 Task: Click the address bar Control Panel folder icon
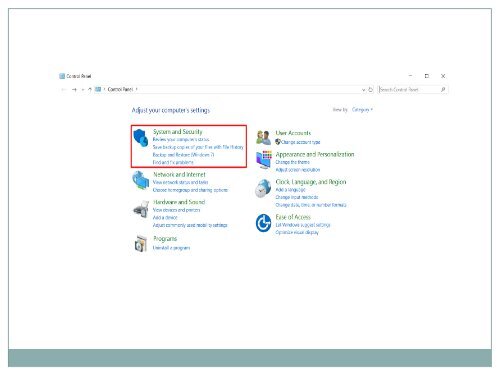pos(98,89)
